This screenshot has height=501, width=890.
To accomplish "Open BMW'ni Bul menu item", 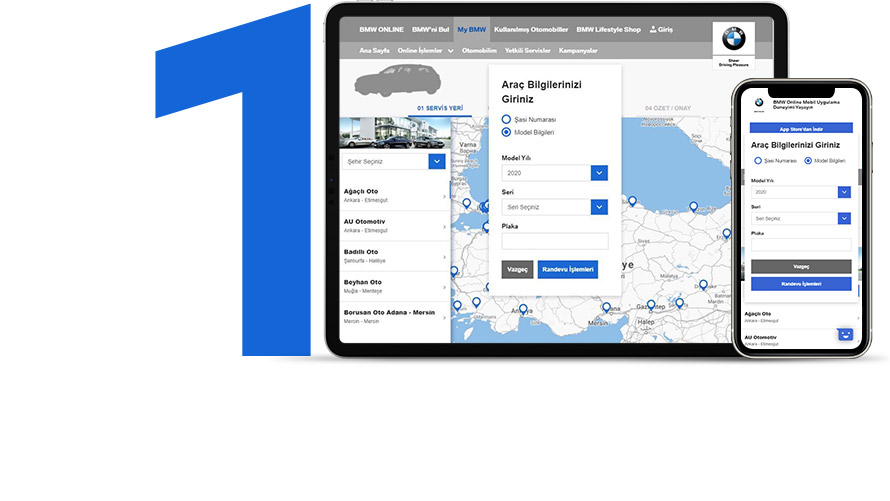I will (430, 30).
